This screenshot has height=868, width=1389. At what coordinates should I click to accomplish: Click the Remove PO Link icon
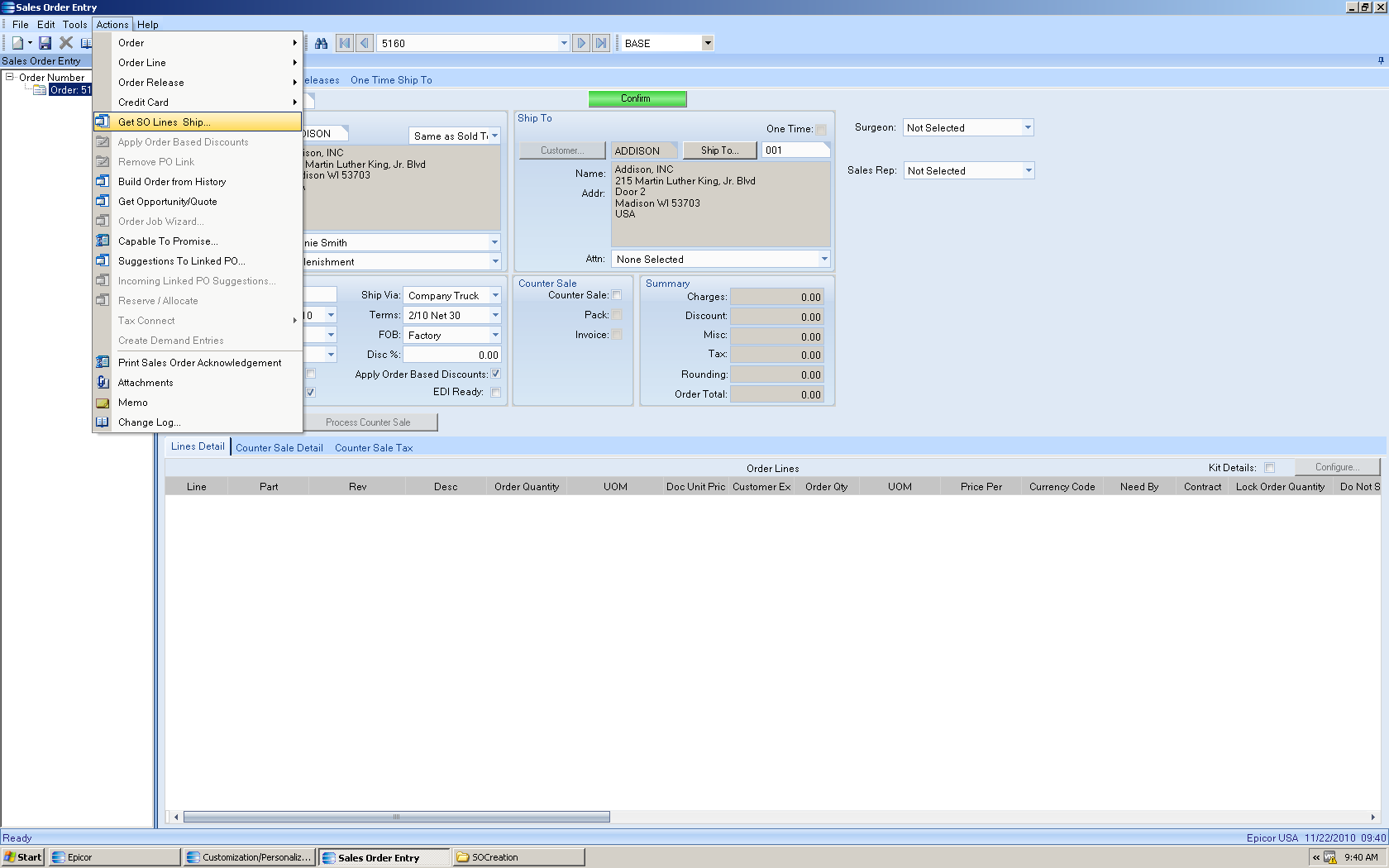103,161
